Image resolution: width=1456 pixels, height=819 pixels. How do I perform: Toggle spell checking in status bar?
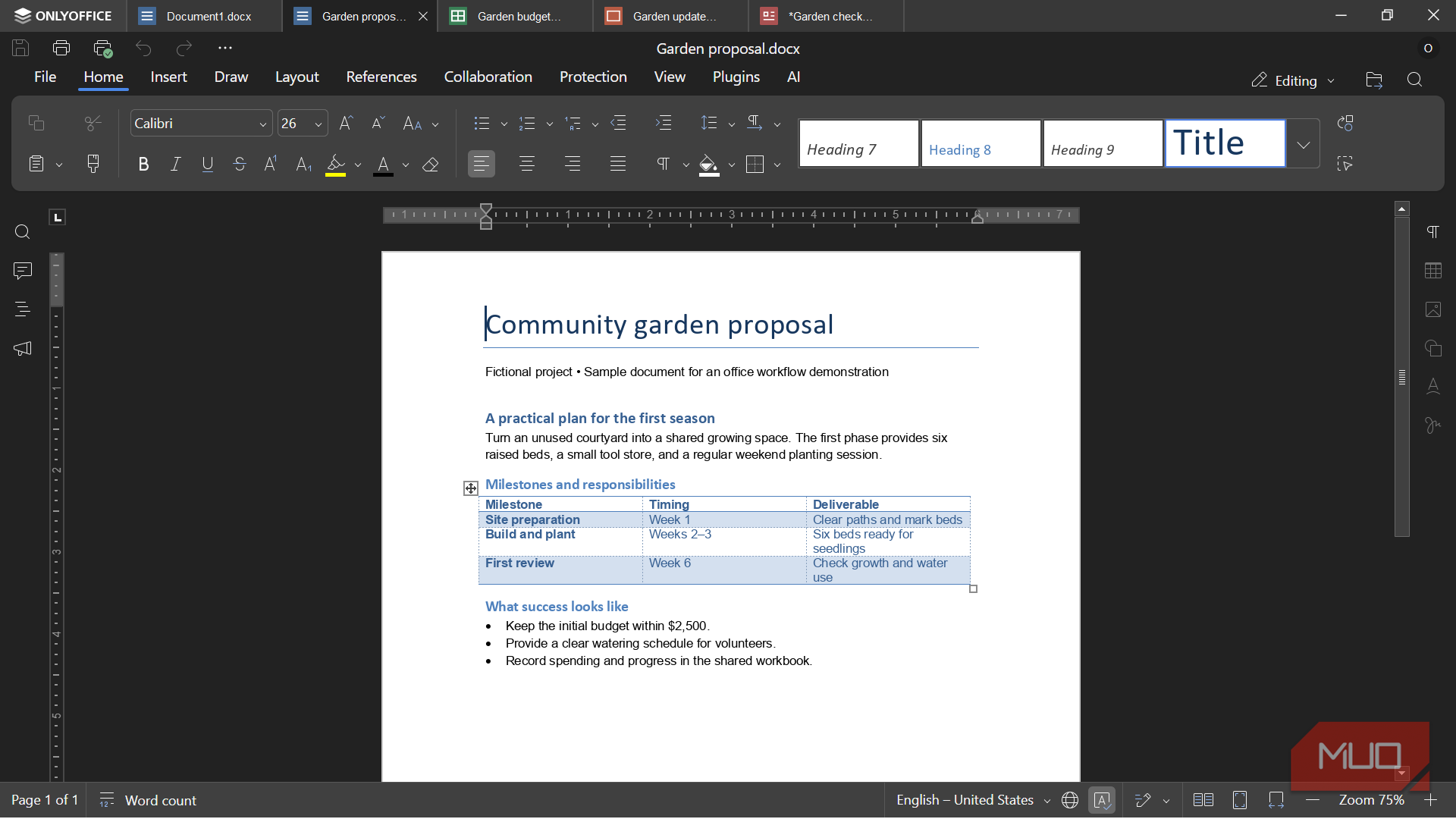pos(1102,800)
